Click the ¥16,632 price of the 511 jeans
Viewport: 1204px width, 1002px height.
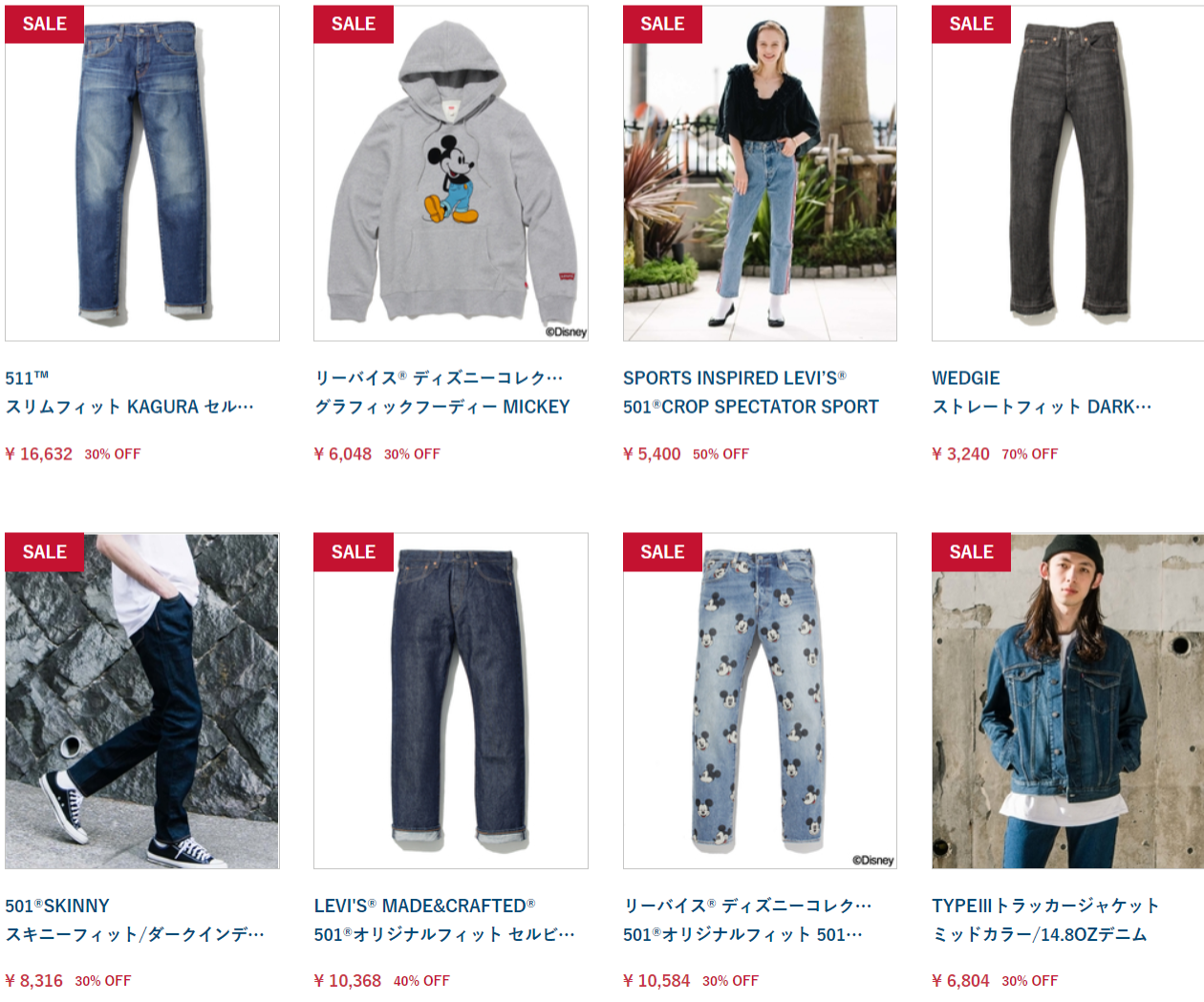[x=39, y=454]
